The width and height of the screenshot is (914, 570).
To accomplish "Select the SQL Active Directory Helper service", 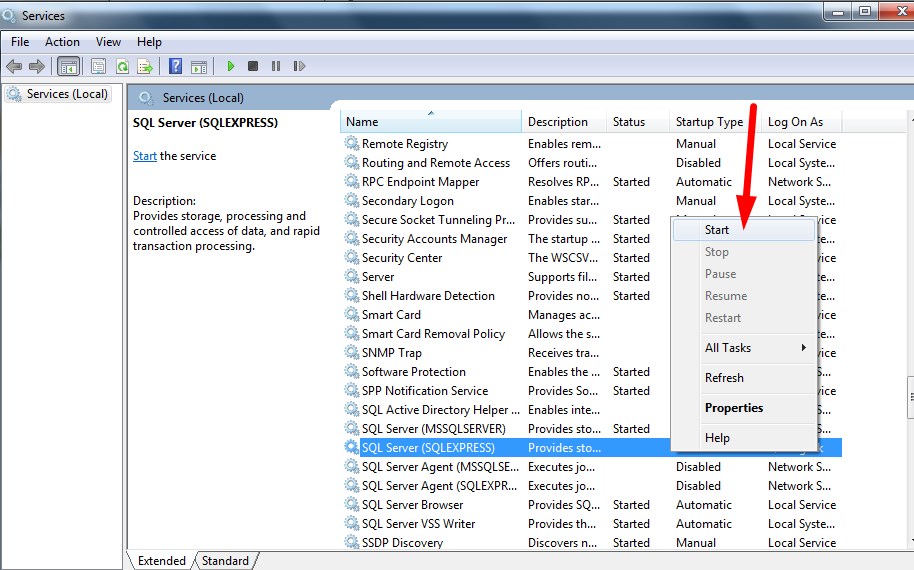I will coord(440,410).
